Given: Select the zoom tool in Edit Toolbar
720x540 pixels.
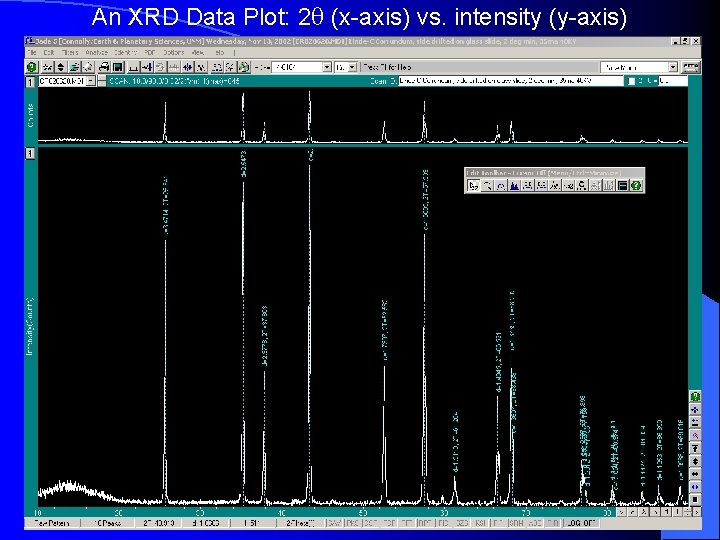Looking at the screenshot, I should tap(487, 186).
